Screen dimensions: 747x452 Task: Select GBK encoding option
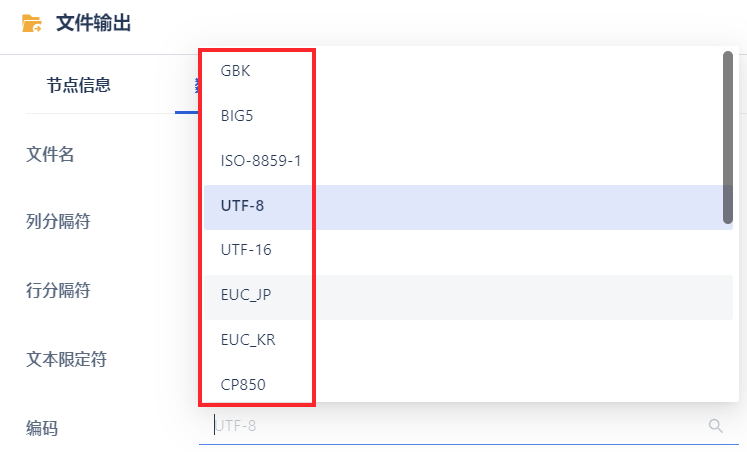(x=468, y=71)
